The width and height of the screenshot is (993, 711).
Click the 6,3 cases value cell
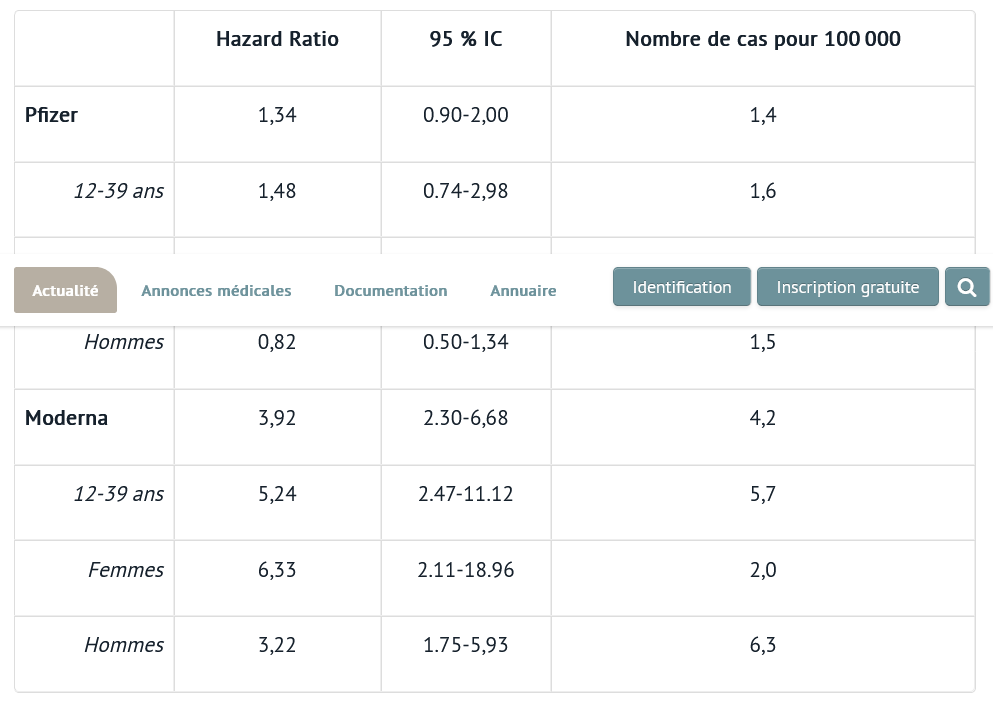tap(762, 645)
